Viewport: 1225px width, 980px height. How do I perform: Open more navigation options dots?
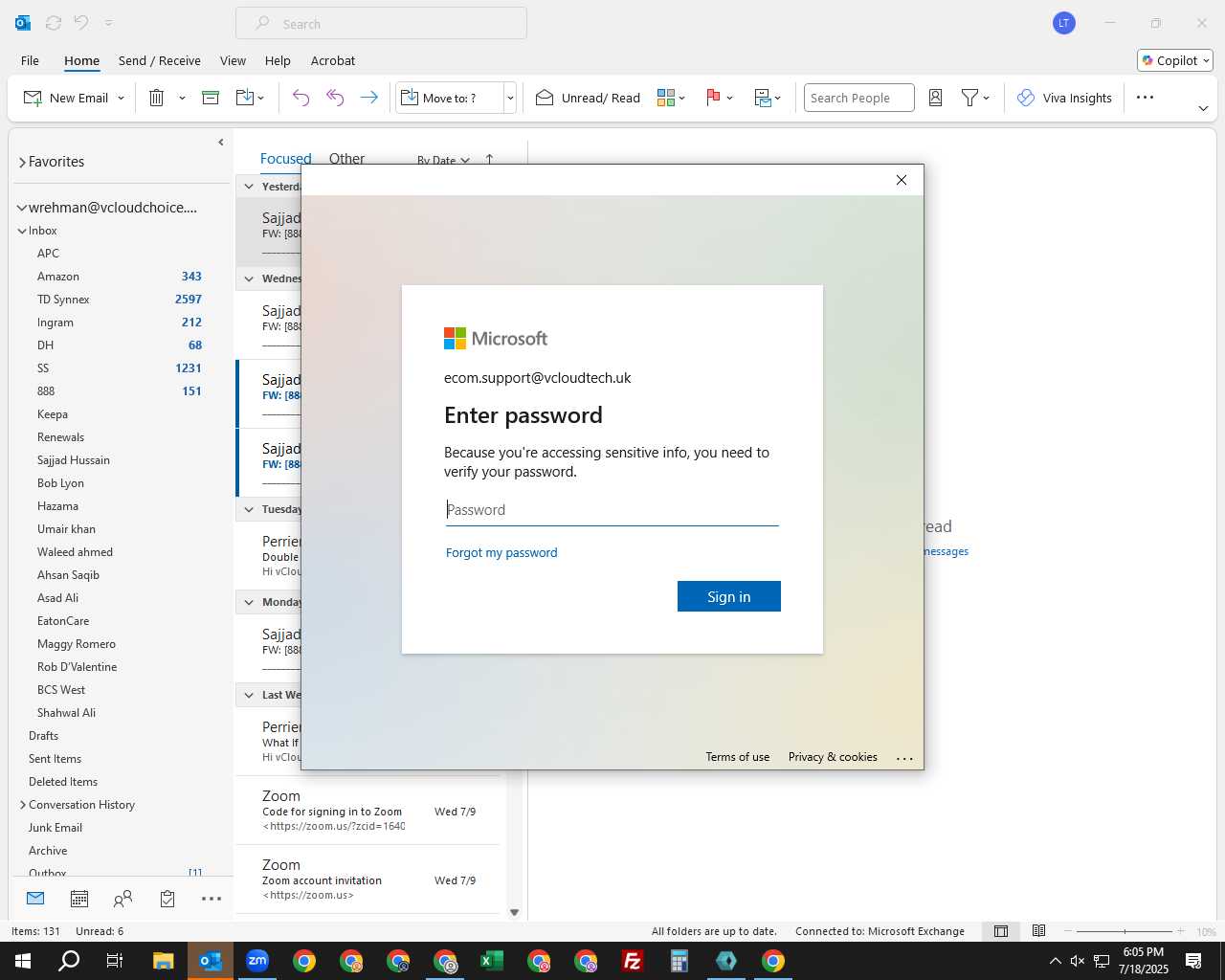[x=212, y=899]
